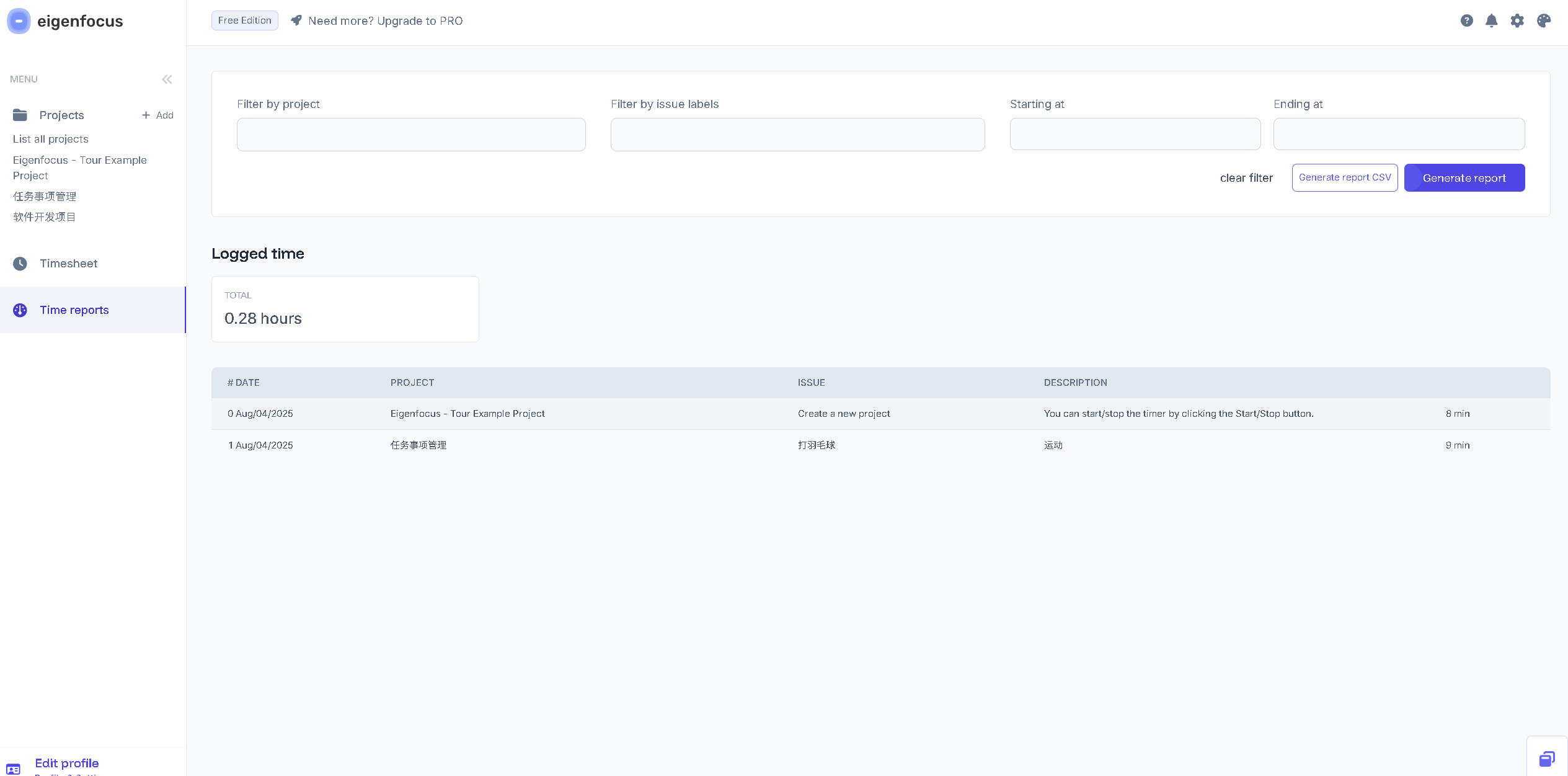Open the settings gear icon
Screen dimensions: 1568x776
pyautogui.click(x=1517, y=21)
